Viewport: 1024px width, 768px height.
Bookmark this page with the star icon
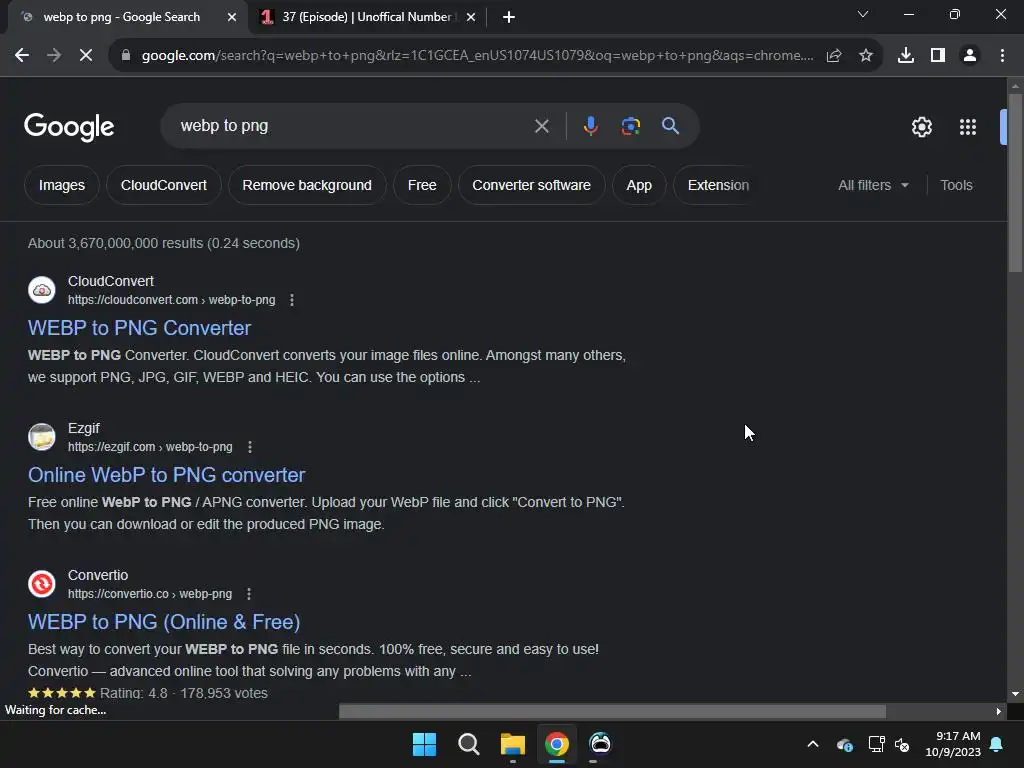click(866, 56)
